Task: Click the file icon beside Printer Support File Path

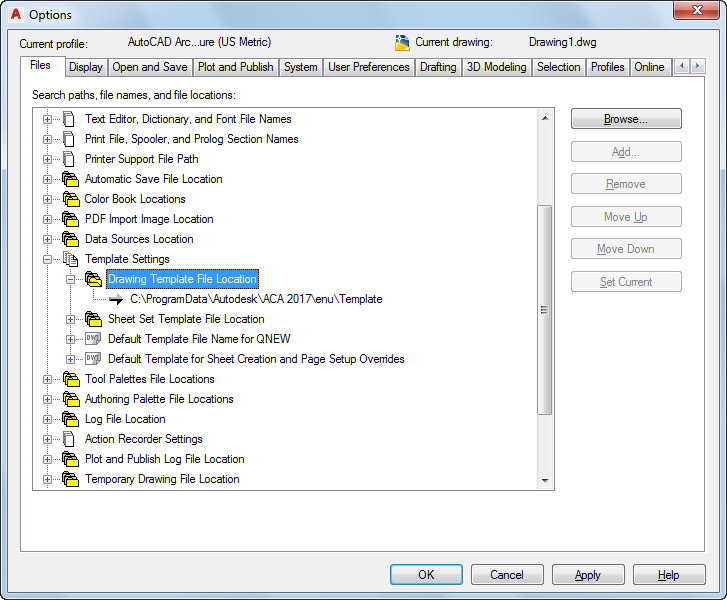Action: [x=69, y=159]
